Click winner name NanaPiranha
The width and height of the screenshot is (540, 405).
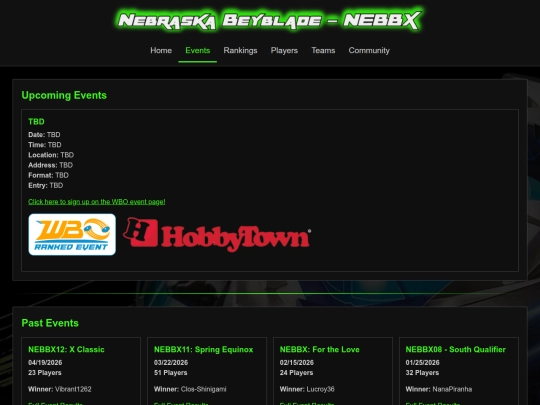pyautogui.click(x=452, y=389)
